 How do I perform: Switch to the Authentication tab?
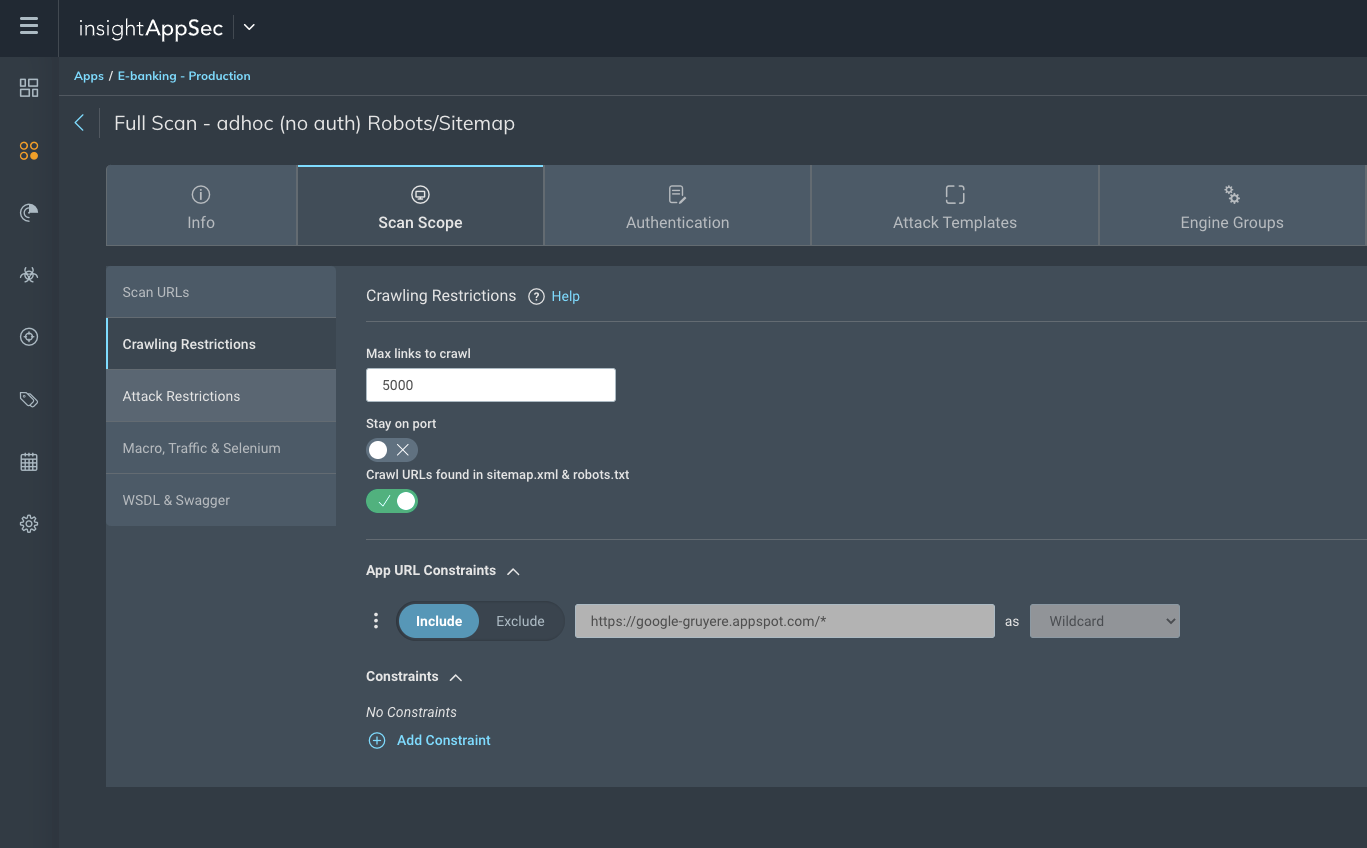coord(677,206)
